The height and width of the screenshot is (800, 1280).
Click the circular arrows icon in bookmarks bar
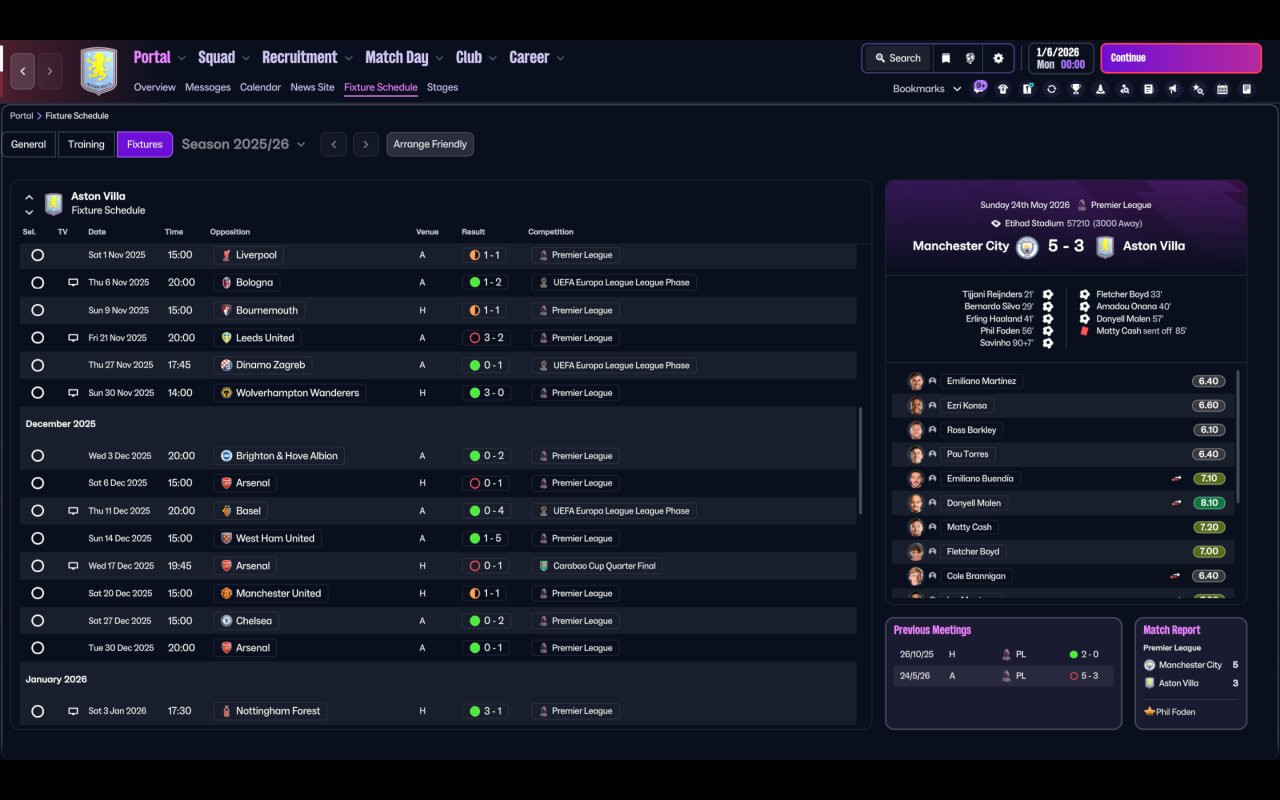point(1051,89)
